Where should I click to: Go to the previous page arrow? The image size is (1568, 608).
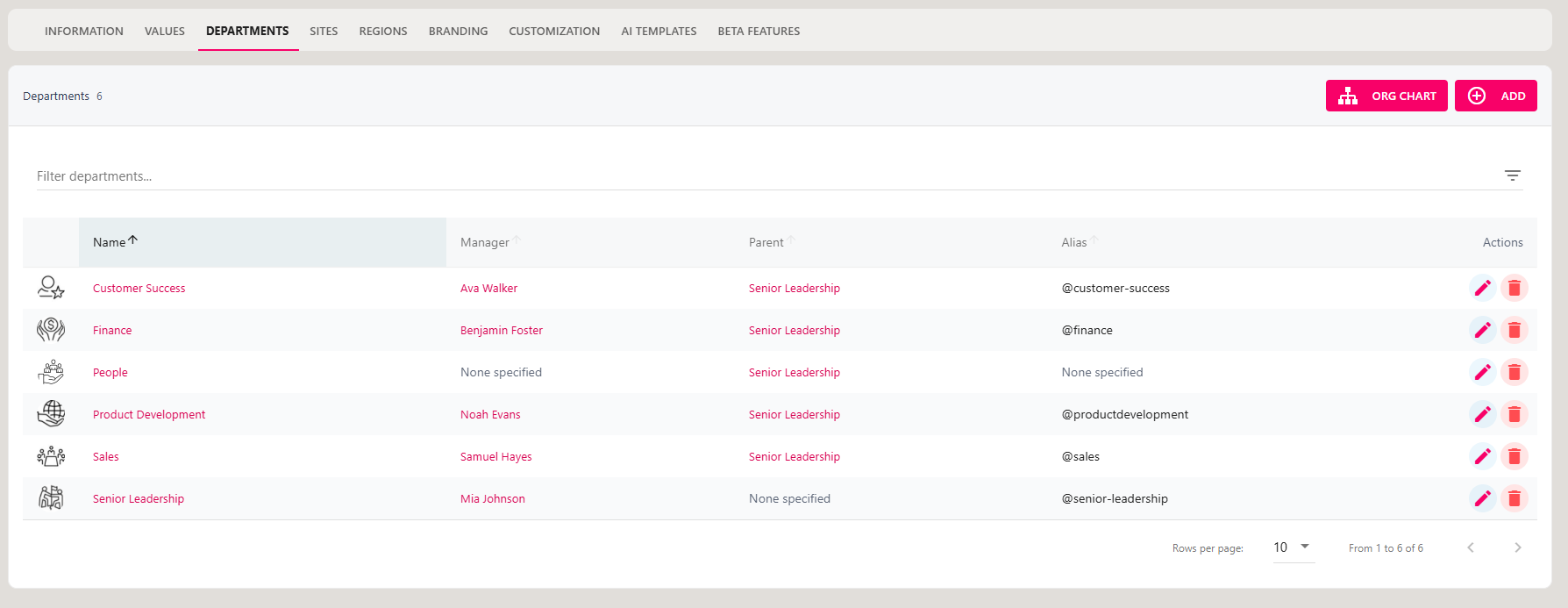(1471, 547)
